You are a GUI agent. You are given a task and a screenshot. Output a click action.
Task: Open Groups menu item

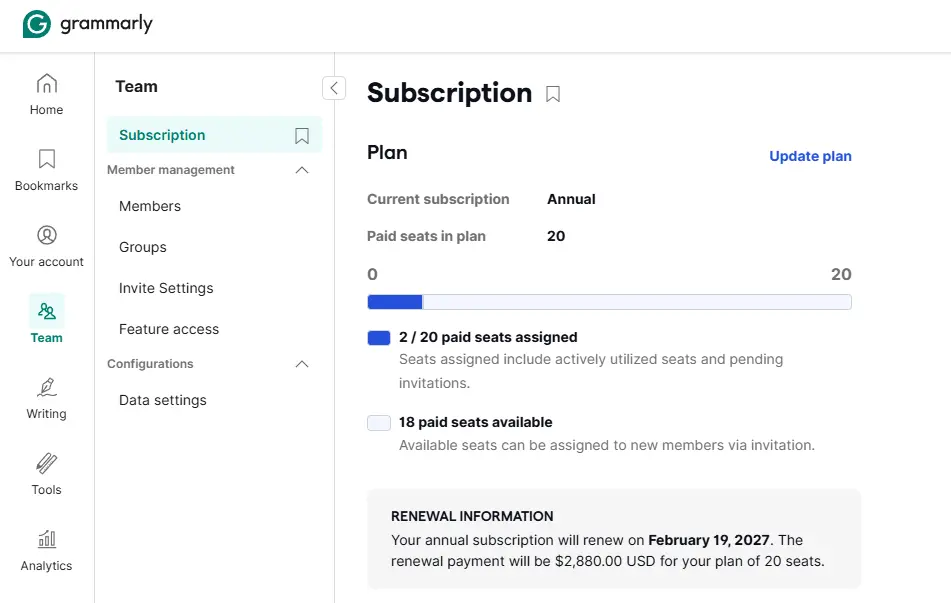pyautogui.click(x=143, y=248)
